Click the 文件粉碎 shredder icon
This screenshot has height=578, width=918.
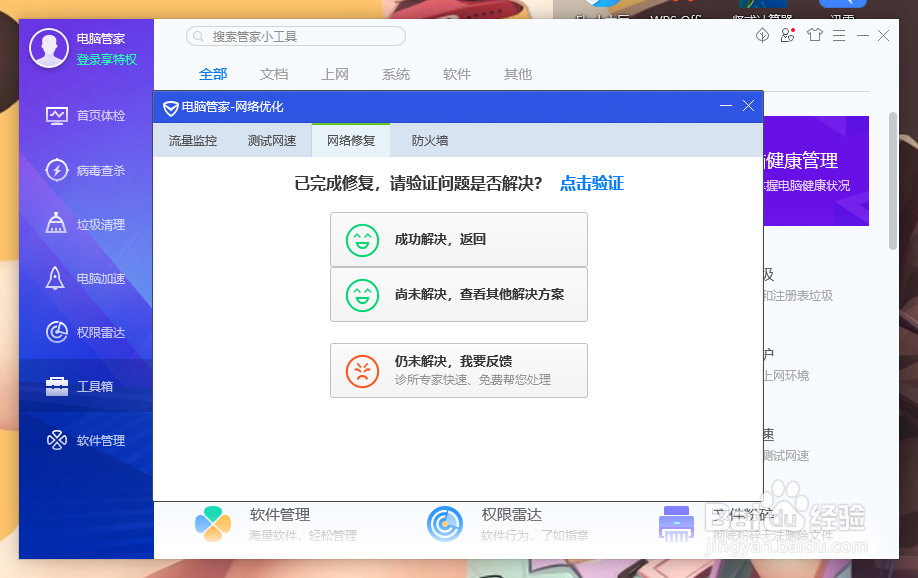(x=676, y=524)
